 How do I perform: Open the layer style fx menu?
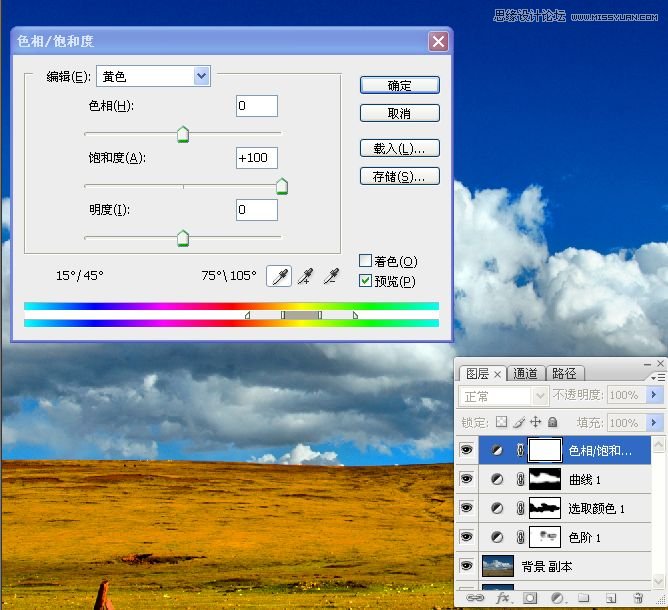click(x=504, y=598)
